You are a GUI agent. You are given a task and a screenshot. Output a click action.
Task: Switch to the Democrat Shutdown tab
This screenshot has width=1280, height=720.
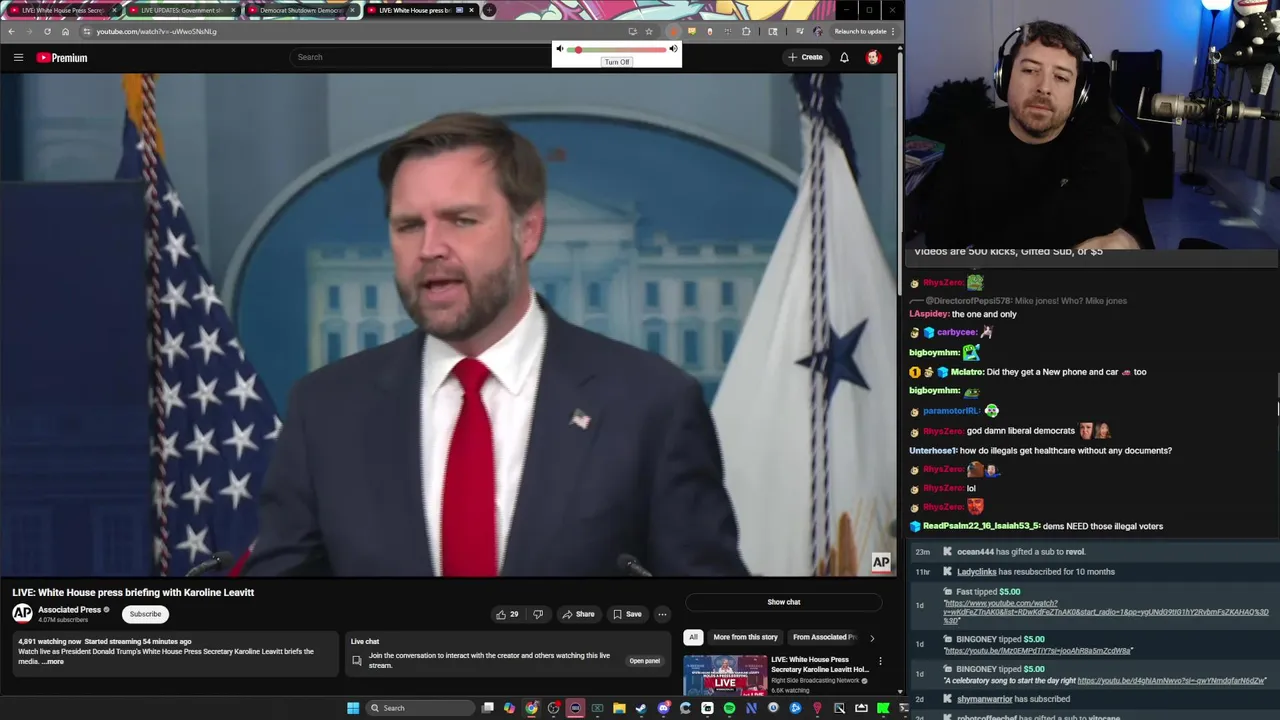301,10
